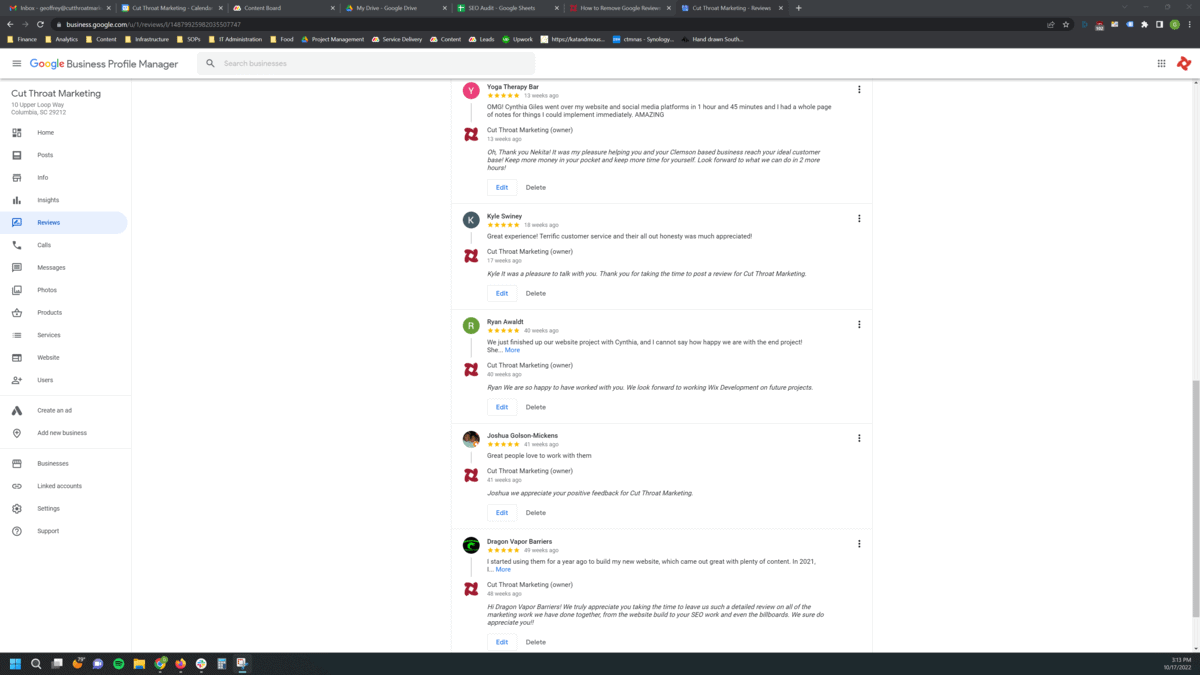The width and height of the screenshot is (1200, 675).
Task: Open a new browser tab
Action: tap(798, 8)
